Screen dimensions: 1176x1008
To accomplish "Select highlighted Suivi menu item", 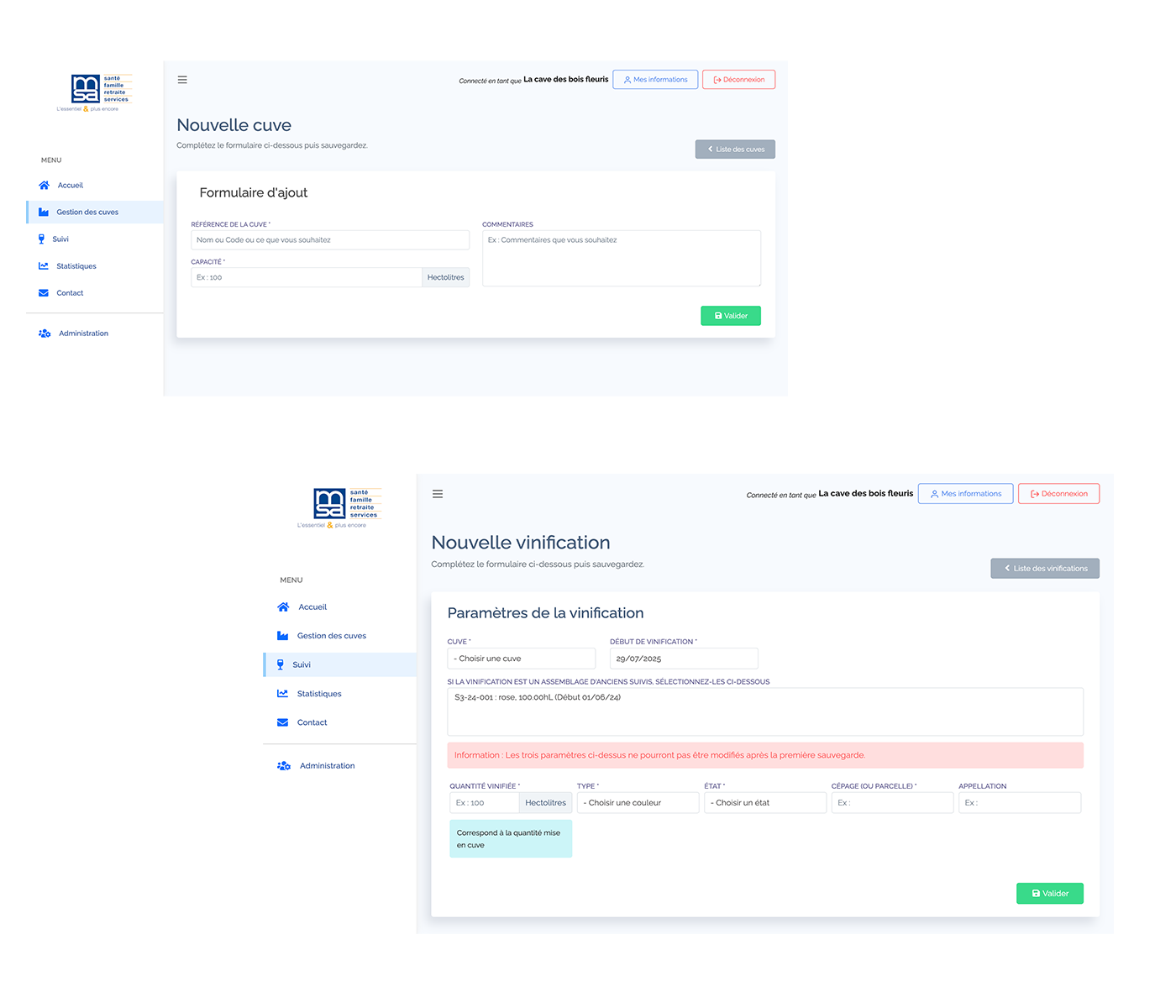I will point(301,665).
